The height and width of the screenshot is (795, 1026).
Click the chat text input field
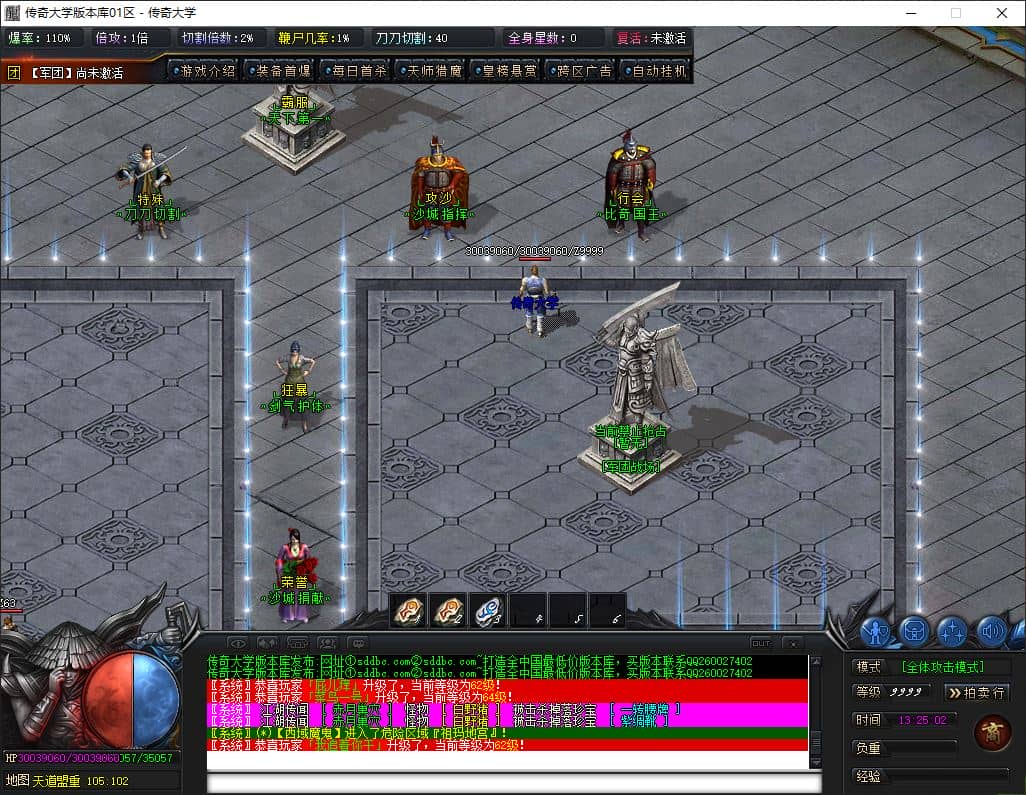(x=514, y=783)
